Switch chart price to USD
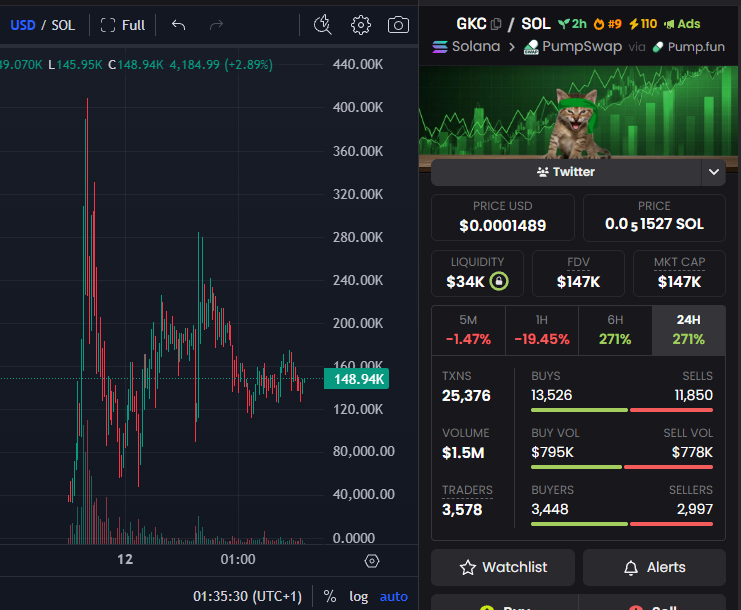741x610 pixels. pos(23,25)
